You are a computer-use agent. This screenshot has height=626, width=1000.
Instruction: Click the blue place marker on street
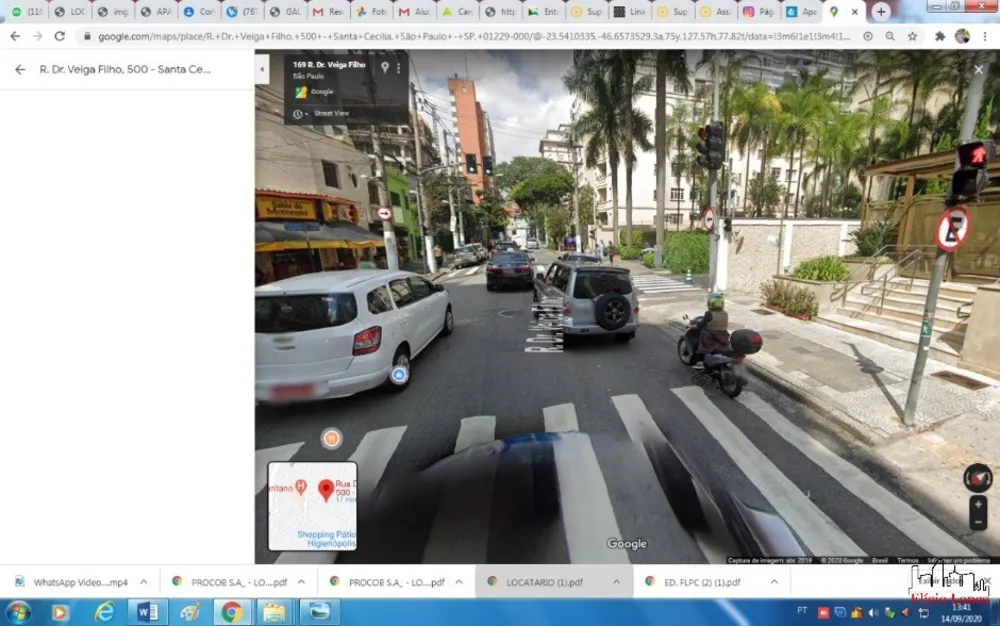(399, 374)
